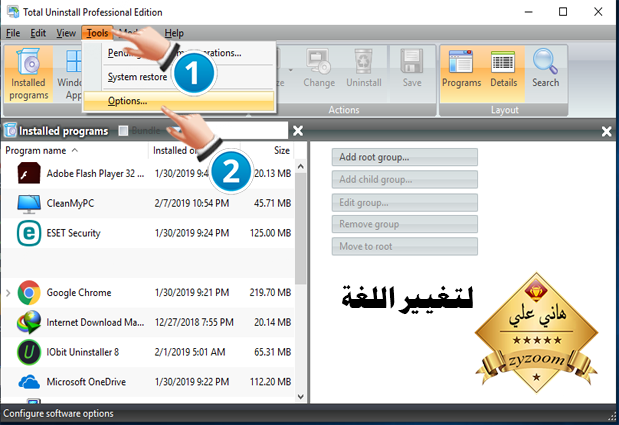Click the Add child group... button
Image resolution: width=619 pixels, height=425 pixels.
pos(405,180)
